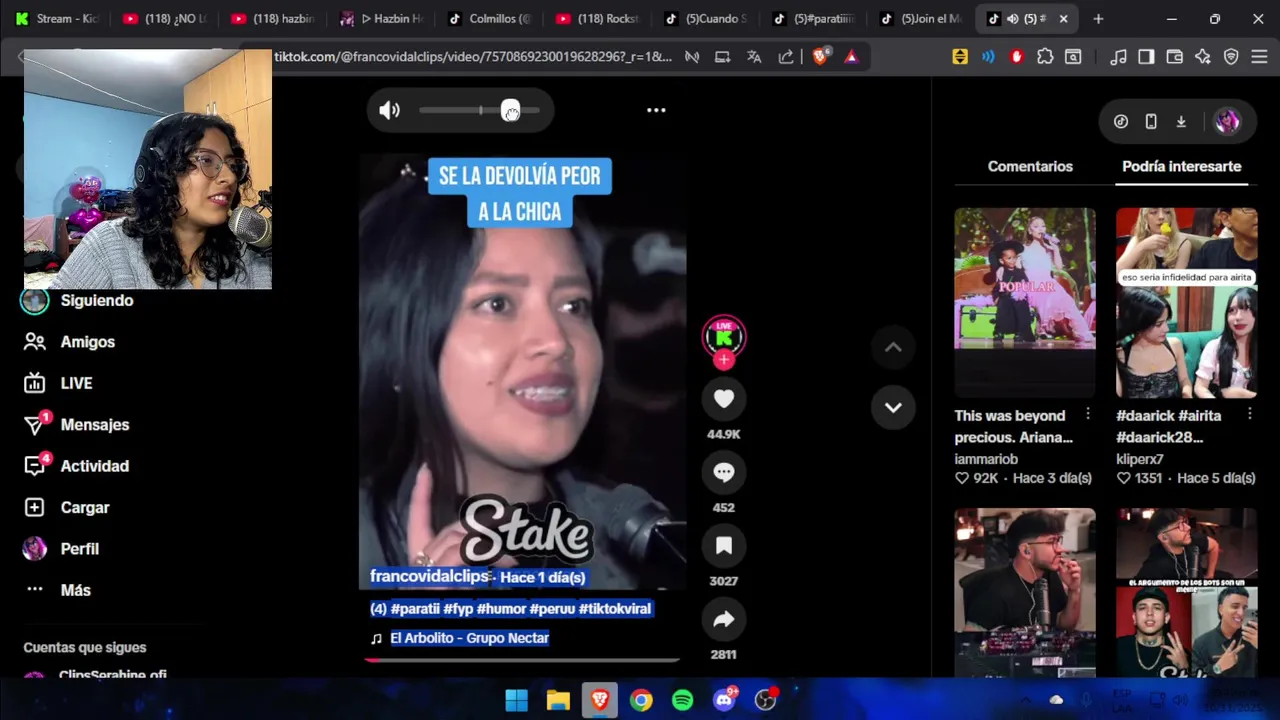
Task: Click the Brave Shields lion icon
Action: click(821, 57)
